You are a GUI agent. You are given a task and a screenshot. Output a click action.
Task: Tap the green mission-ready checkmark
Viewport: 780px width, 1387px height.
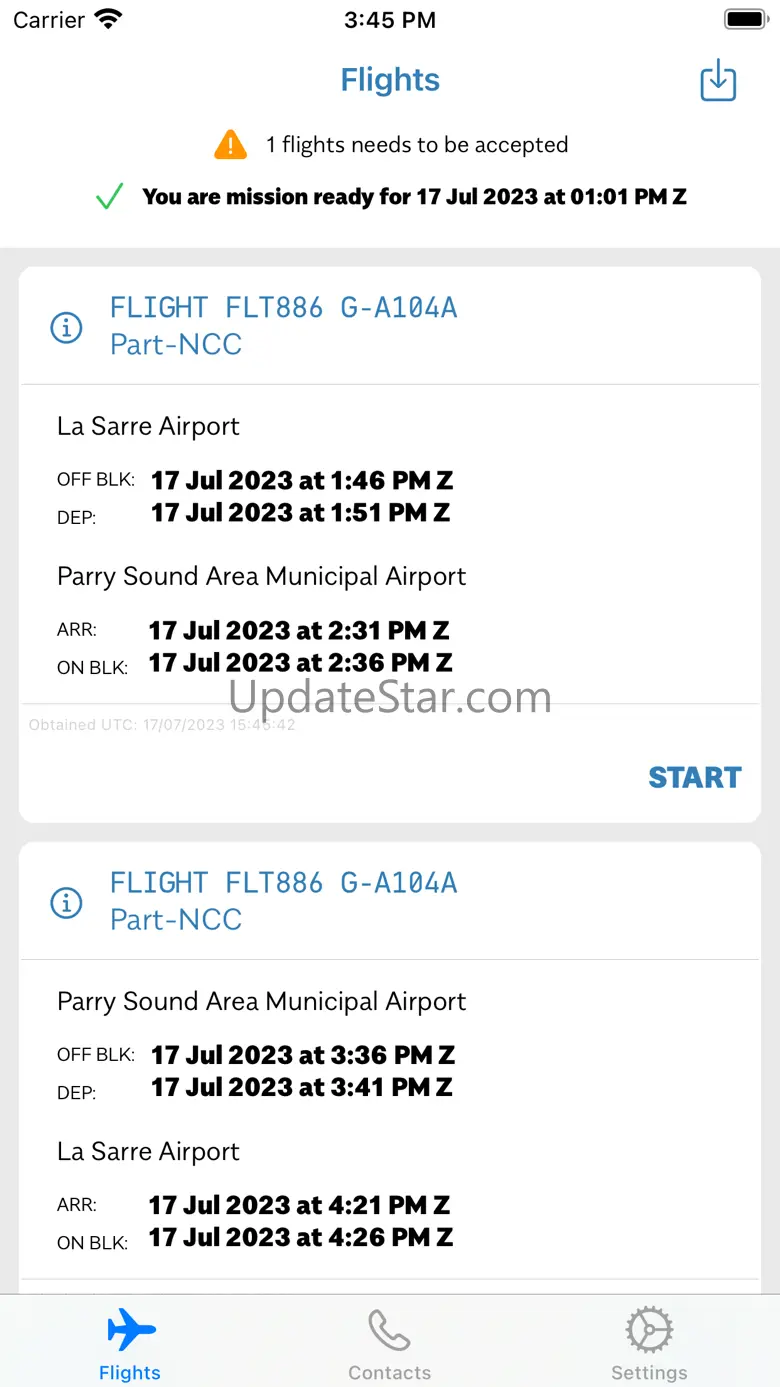coord(109,197)
